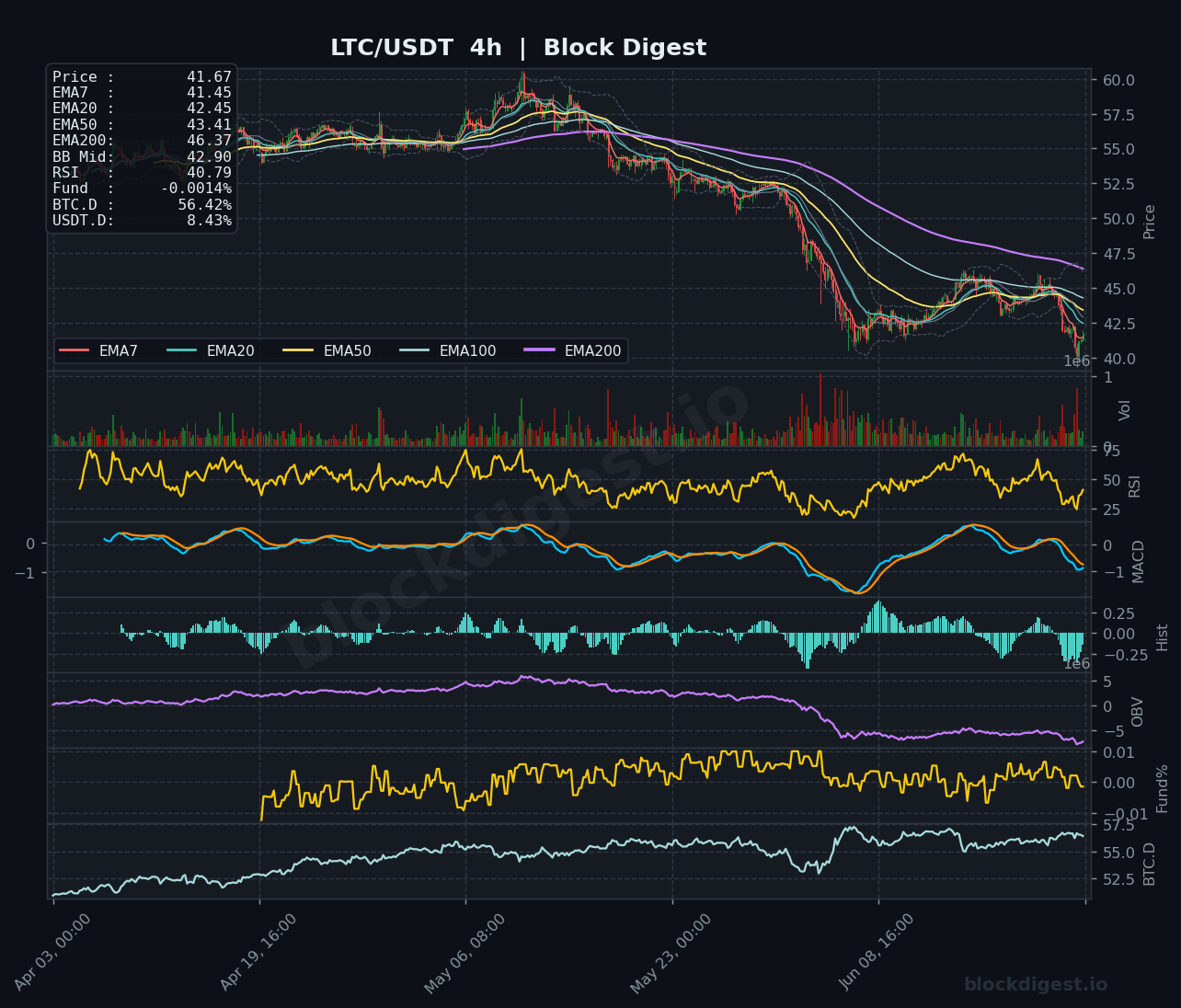Click the RSI 40.79 stats row
The width and height of the screenshot is (1181, 1008).
pos(142,173)
